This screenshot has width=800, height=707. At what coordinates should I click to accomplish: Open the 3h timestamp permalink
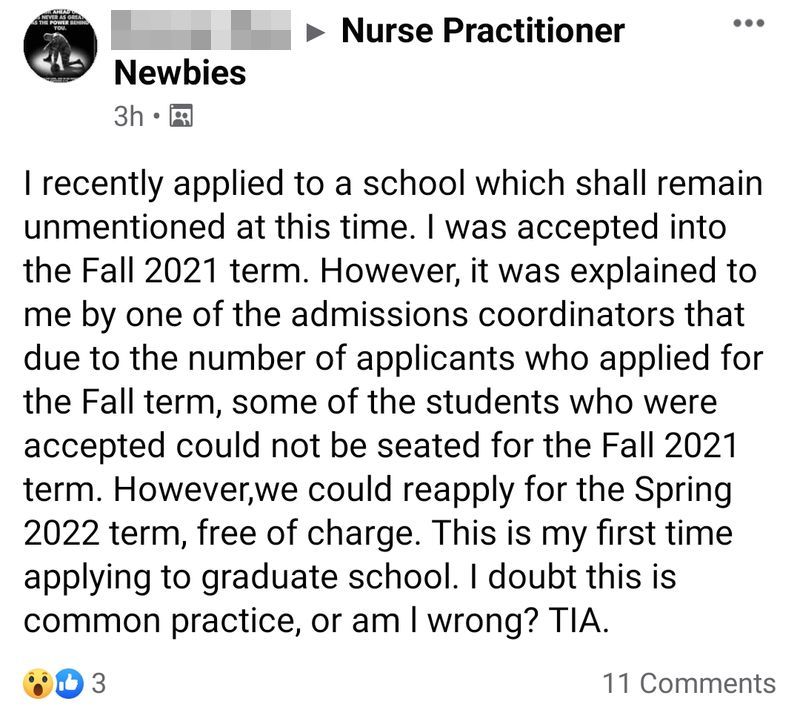129,116
